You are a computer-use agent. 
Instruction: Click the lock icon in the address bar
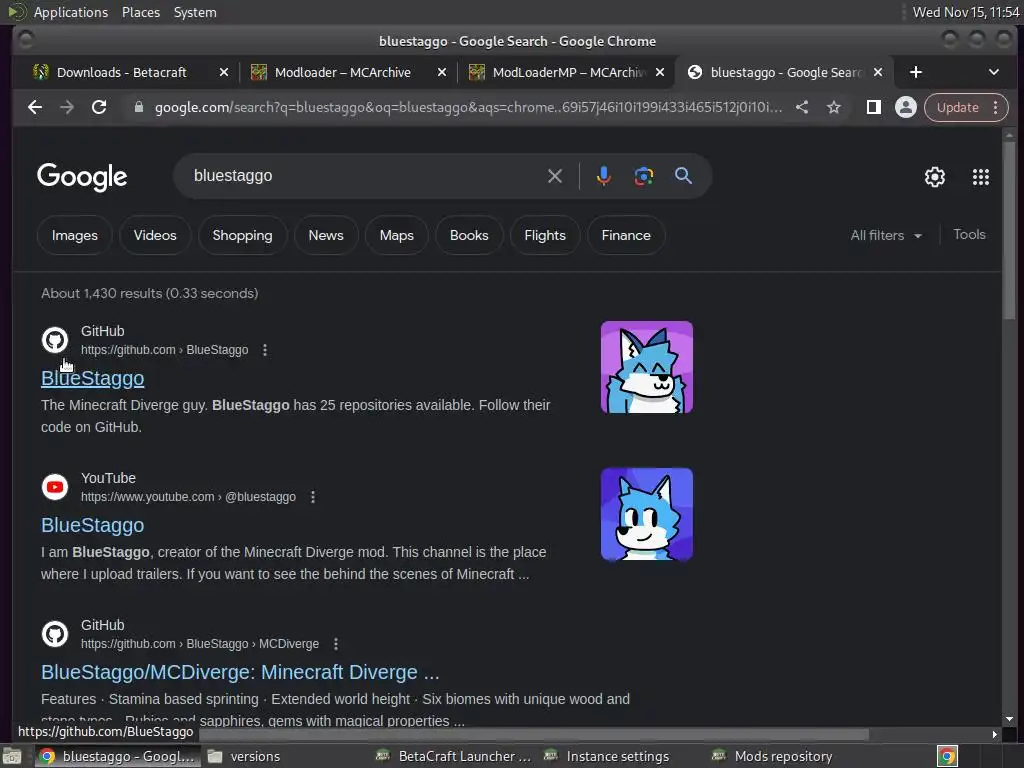coord(138,107)
